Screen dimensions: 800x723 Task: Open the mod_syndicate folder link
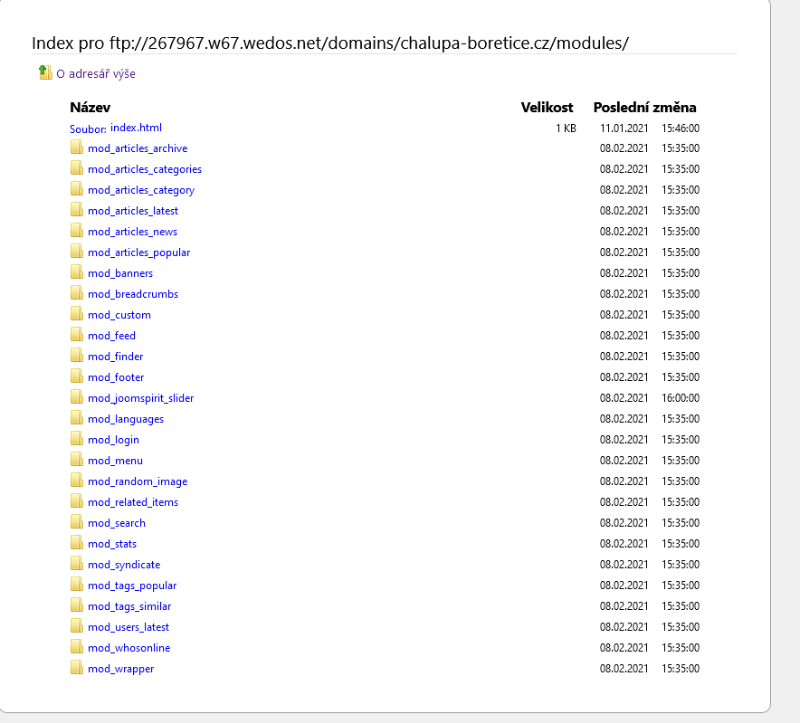124,565
